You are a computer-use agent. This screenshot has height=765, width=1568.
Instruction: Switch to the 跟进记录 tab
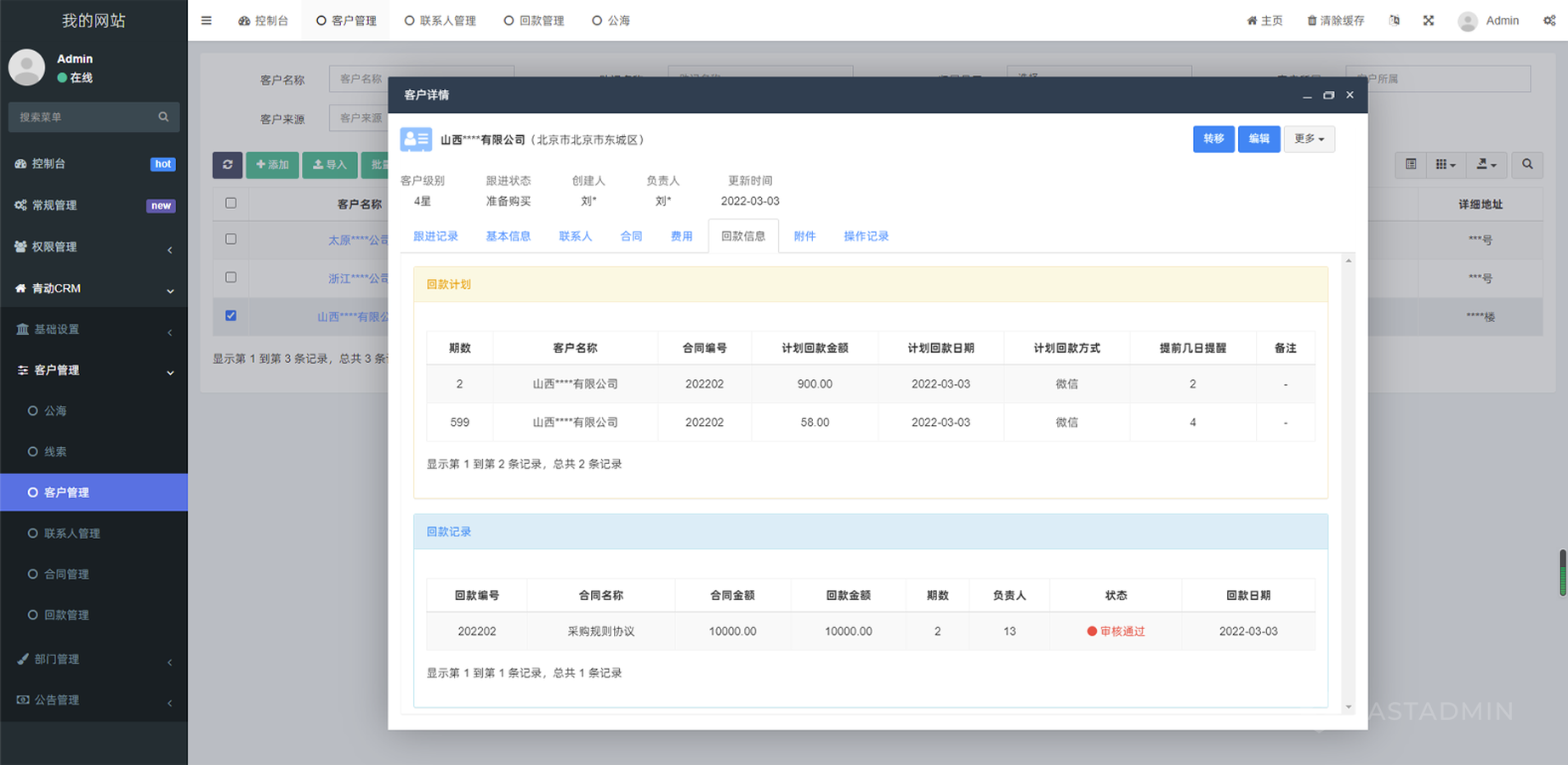coord(435,236)
